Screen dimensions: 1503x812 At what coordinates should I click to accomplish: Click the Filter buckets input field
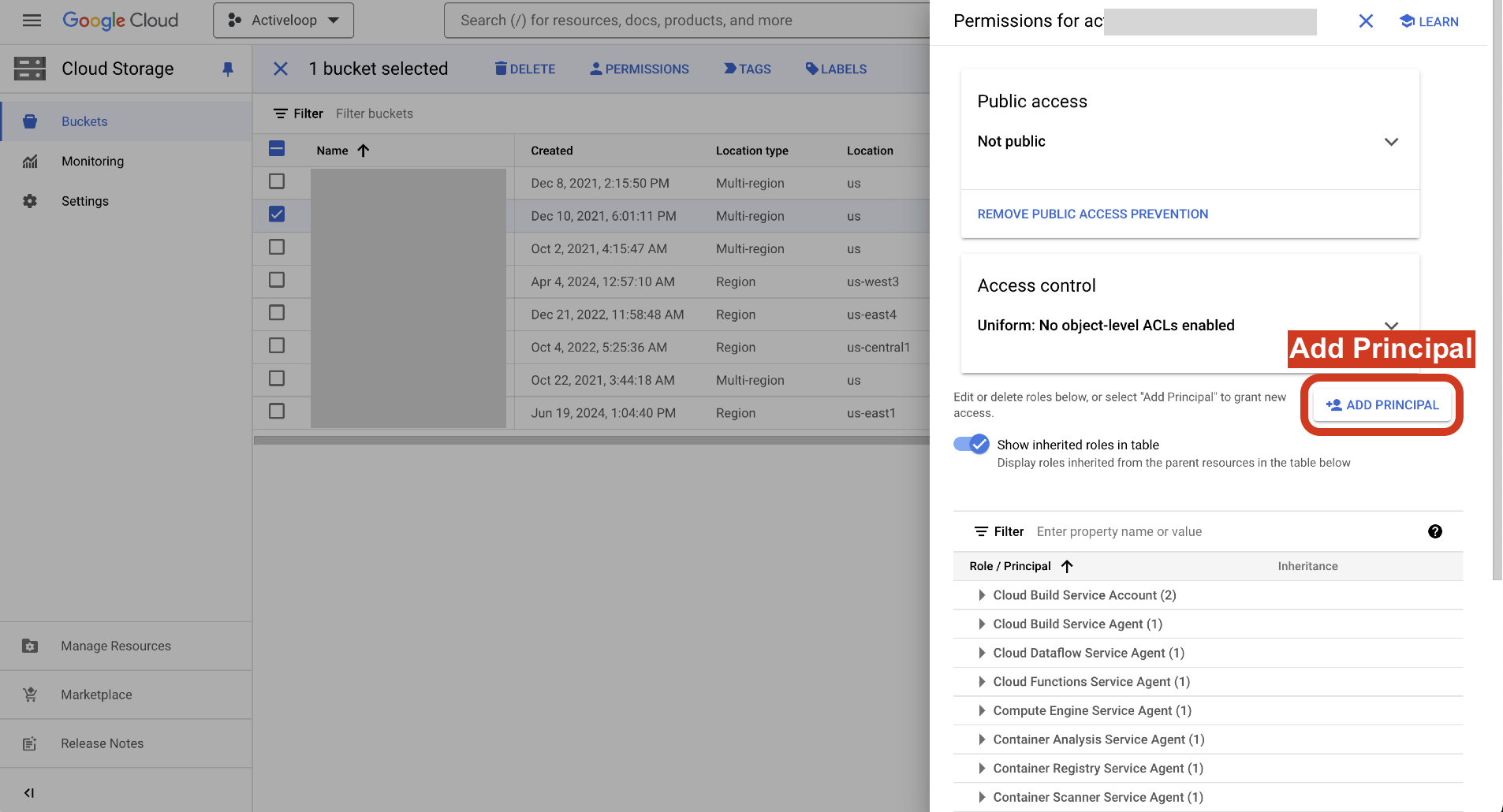(473, 114)
